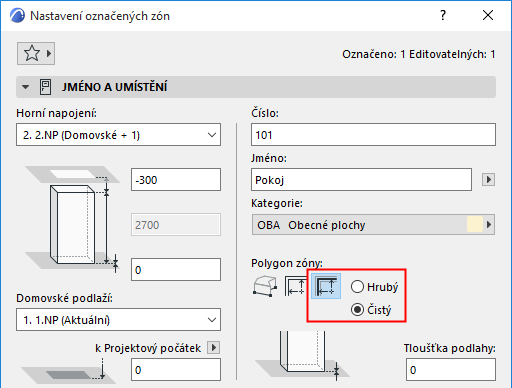Select the Čistý radio button

pyautogui.click(x=357, y=310)
